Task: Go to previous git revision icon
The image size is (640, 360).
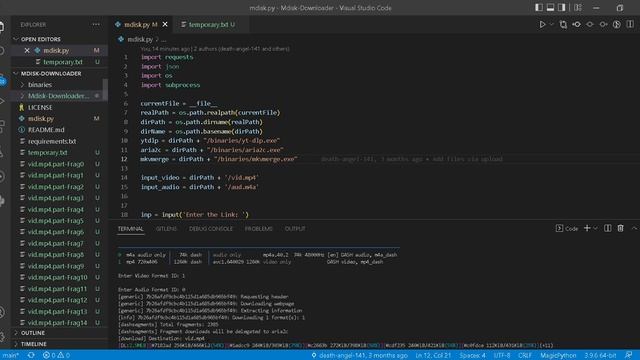Action: 577,24
